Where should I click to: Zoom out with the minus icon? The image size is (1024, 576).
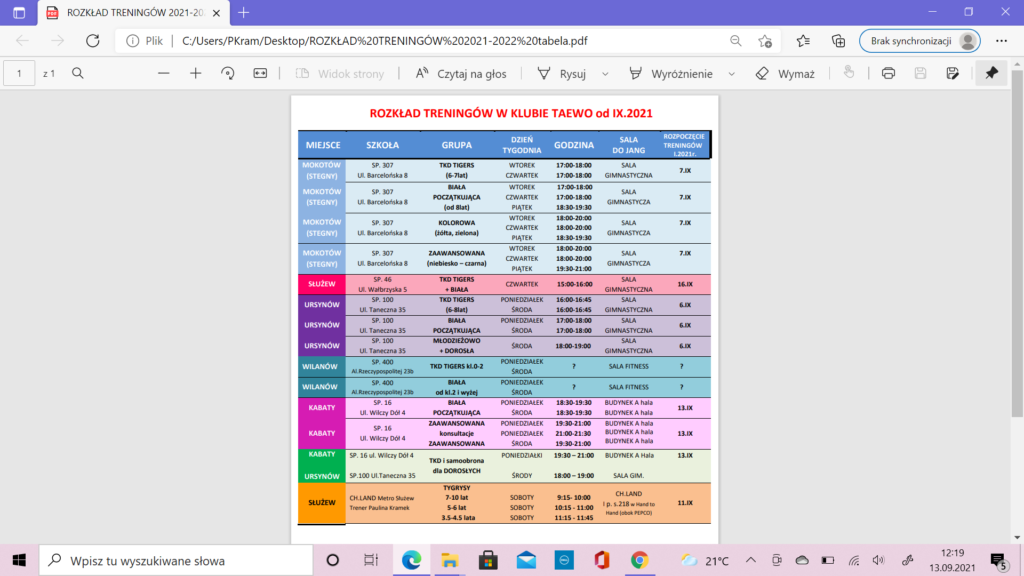tap(164, 73)
